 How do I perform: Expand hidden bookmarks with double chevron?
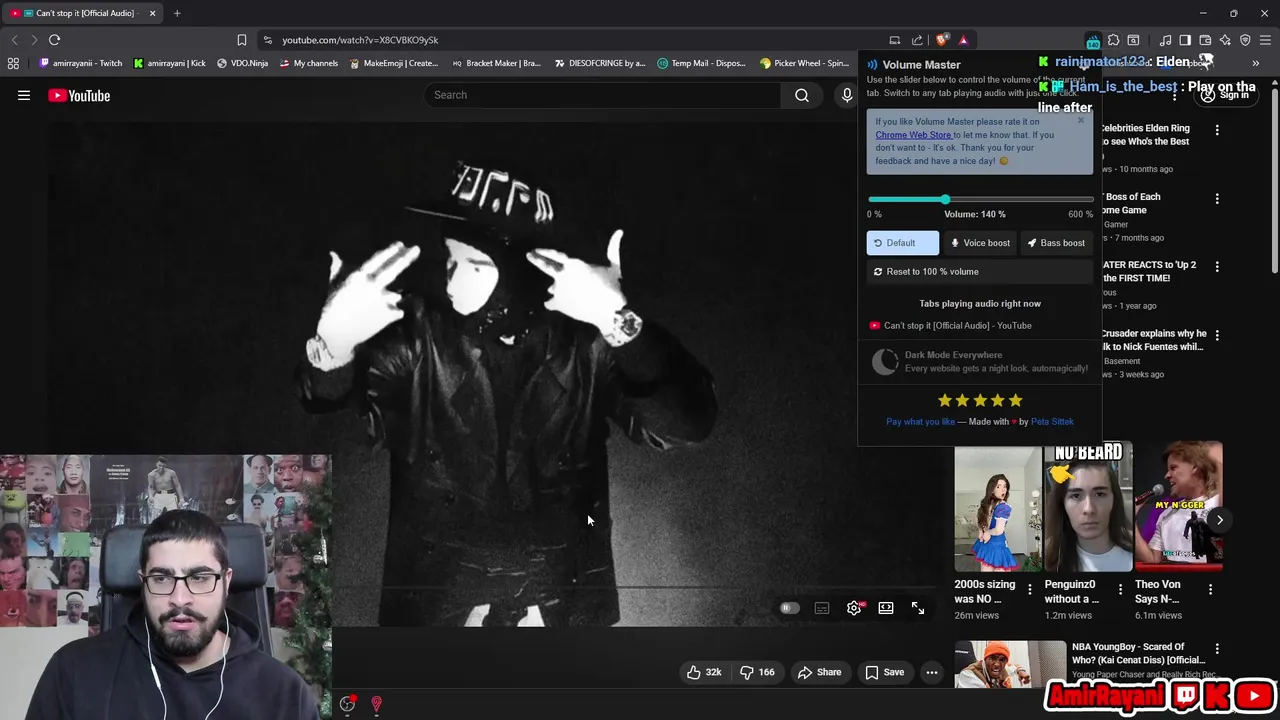[x=1255, y=63]
